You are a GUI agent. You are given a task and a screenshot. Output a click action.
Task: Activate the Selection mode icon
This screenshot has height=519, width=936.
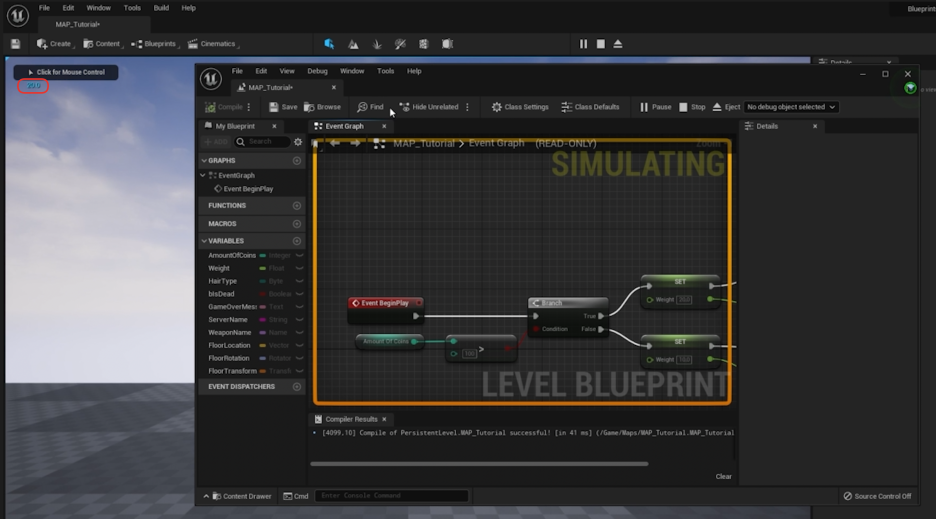tap(329, 44)
